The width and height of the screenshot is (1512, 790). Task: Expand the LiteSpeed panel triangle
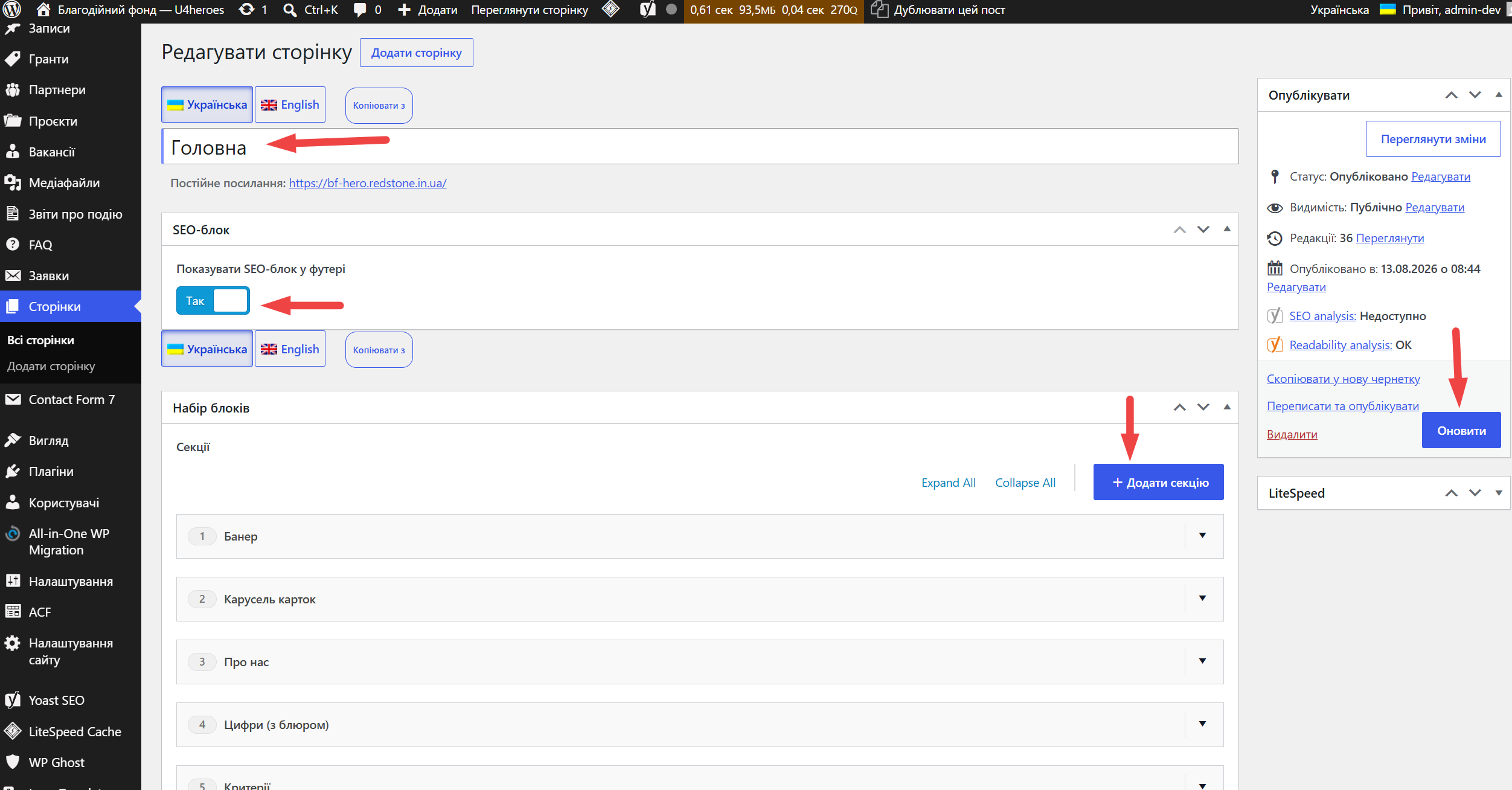[1499, 493]
